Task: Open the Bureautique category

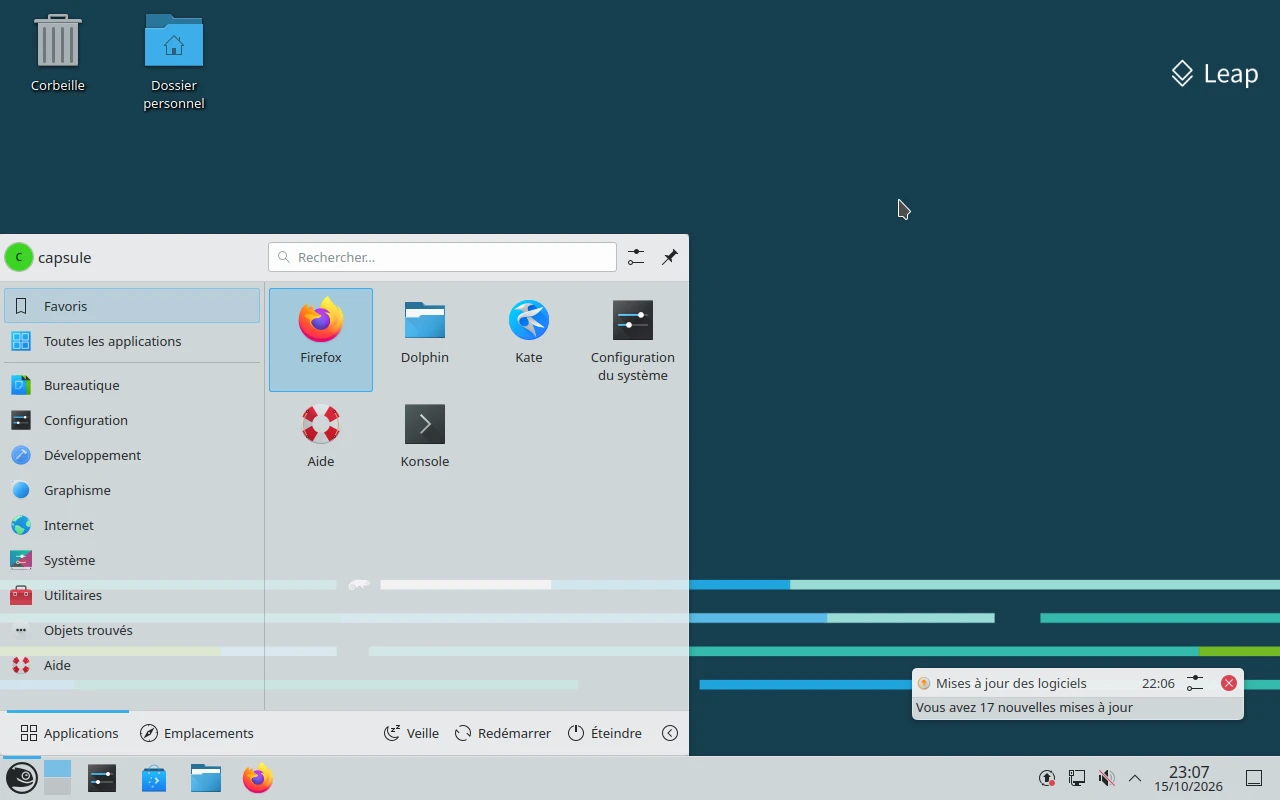Action: 132,385
